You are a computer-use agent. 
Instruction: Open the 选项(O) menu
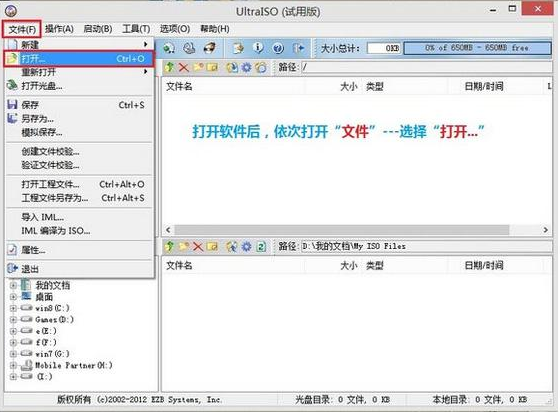tap(174, 29)
